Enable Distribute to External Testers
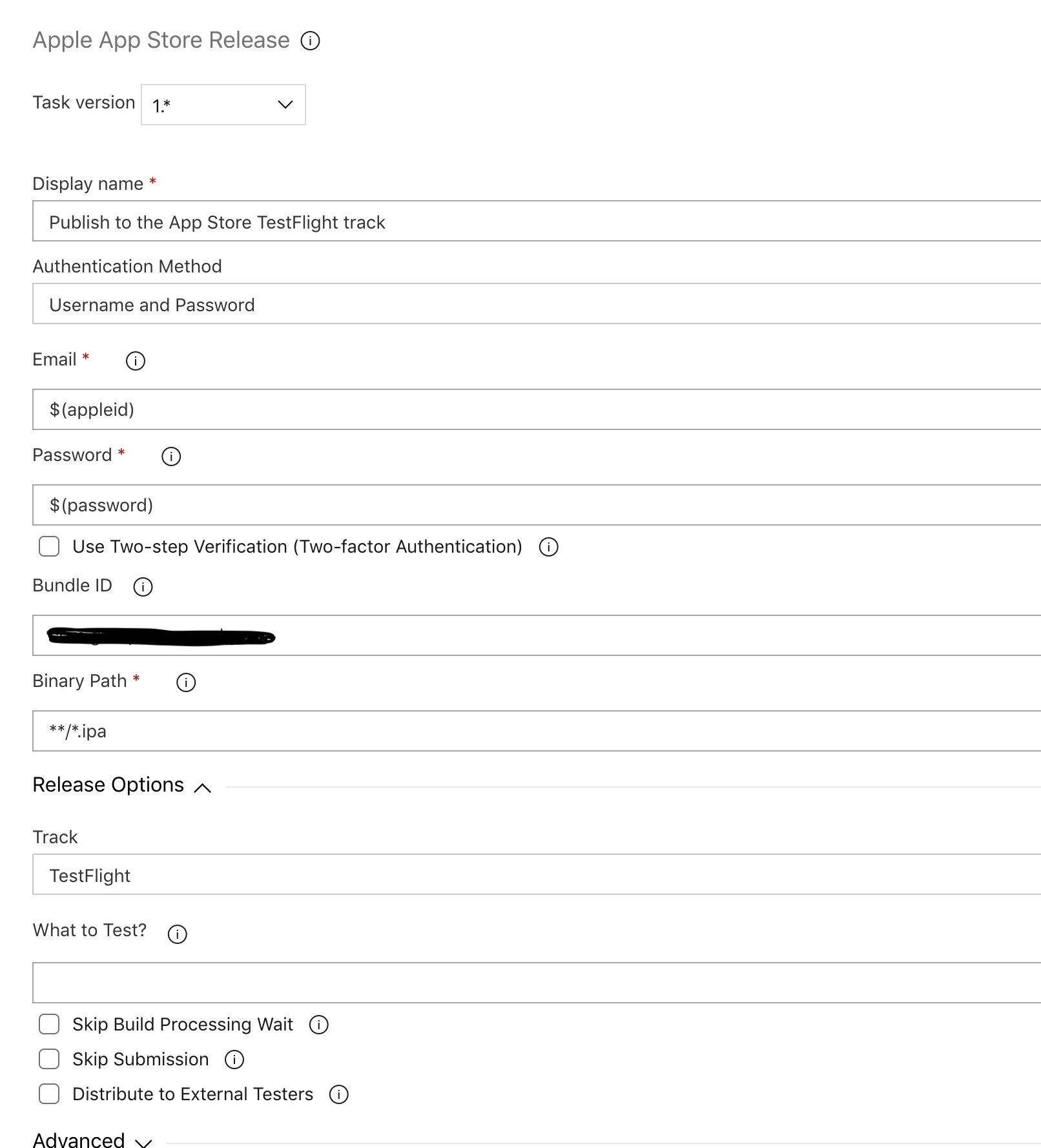This screenshot has width=1041, height=1148. coord(48,1094)
